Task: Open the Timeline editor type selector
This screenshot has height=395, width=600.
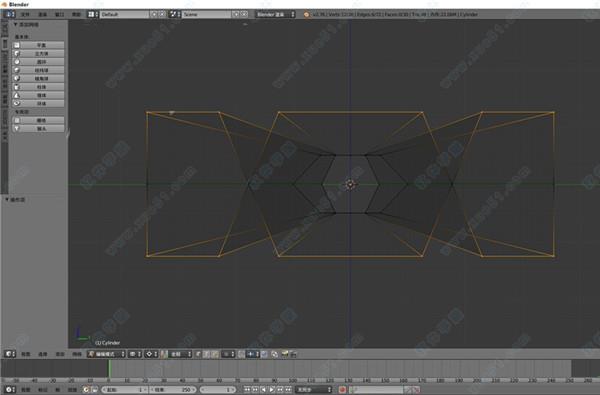Action: [10, 390]
